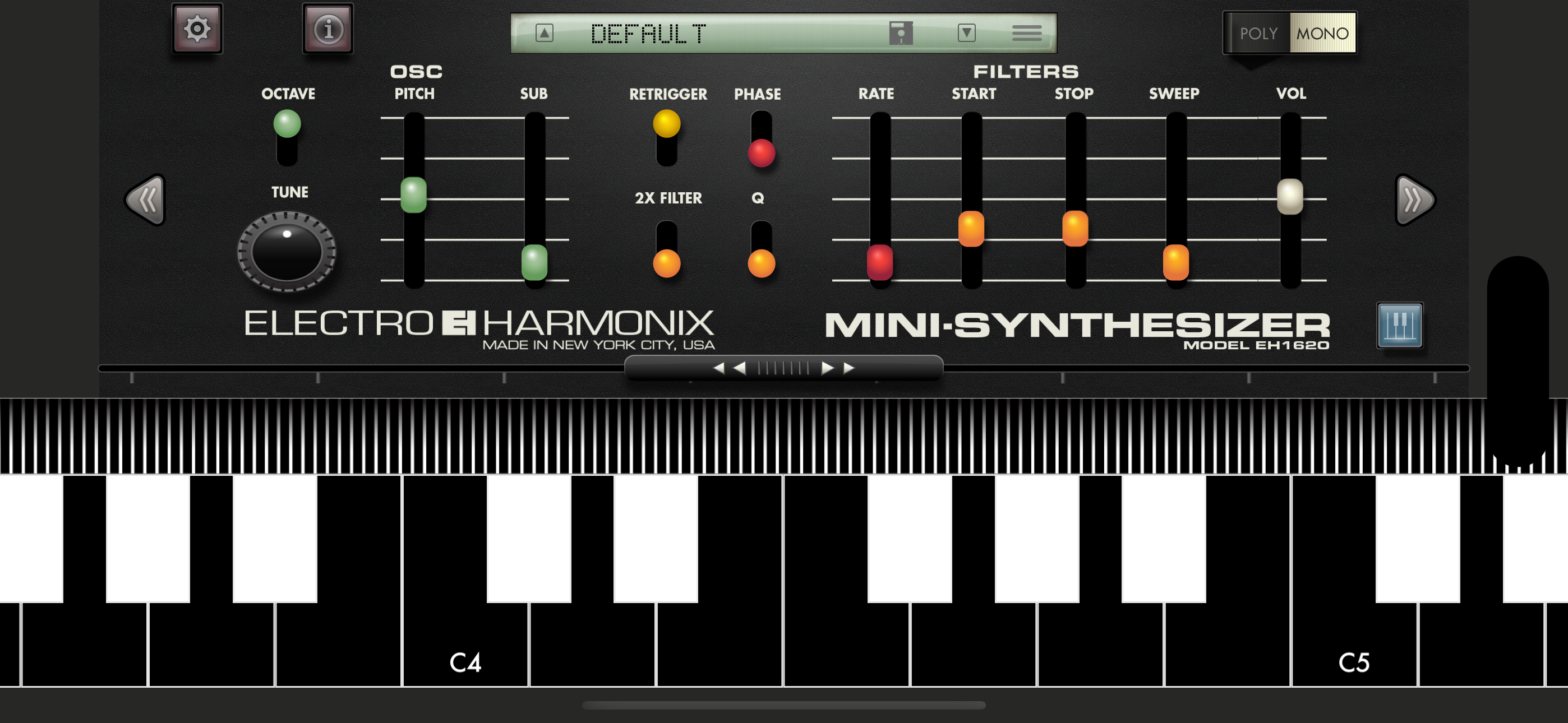Toggle the RETRIGGER switch
The image size is (1568, 723).
[667, 137]
